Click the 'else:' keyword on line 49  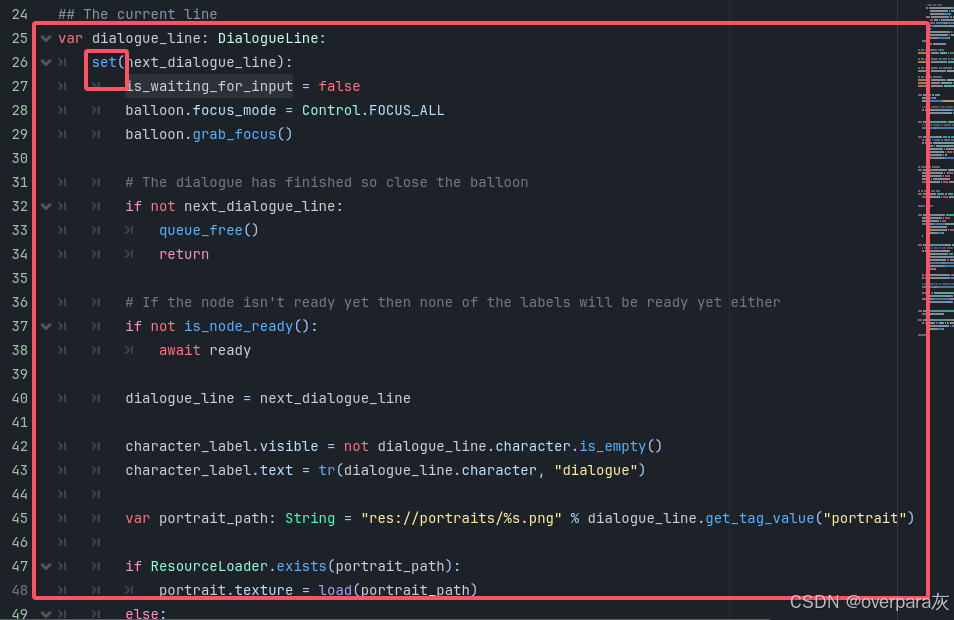point(146,613)
